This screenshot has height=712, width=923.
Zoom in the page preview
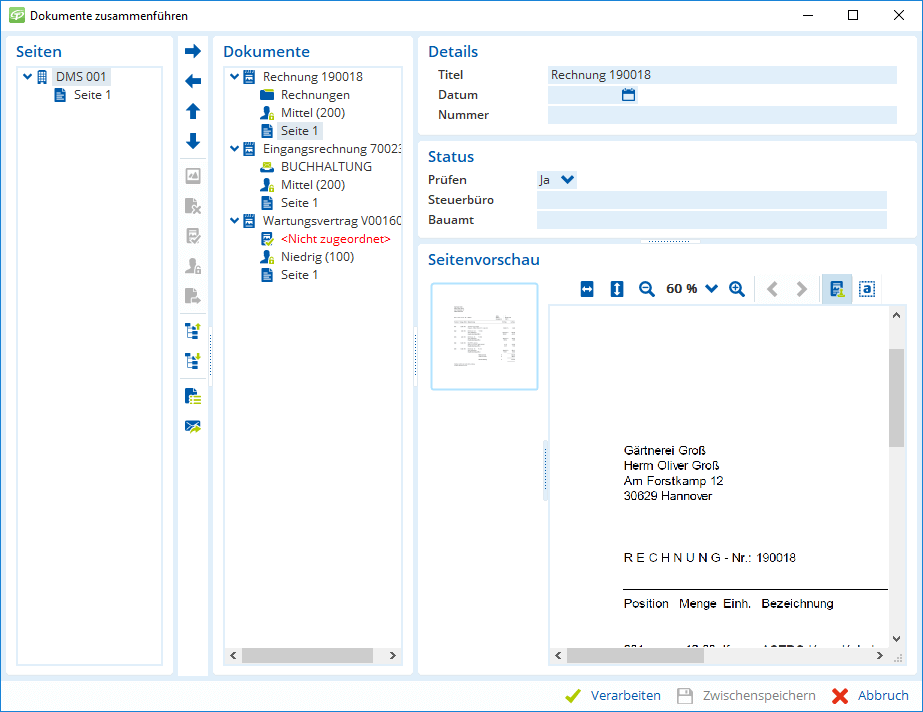tap(737, 289)
